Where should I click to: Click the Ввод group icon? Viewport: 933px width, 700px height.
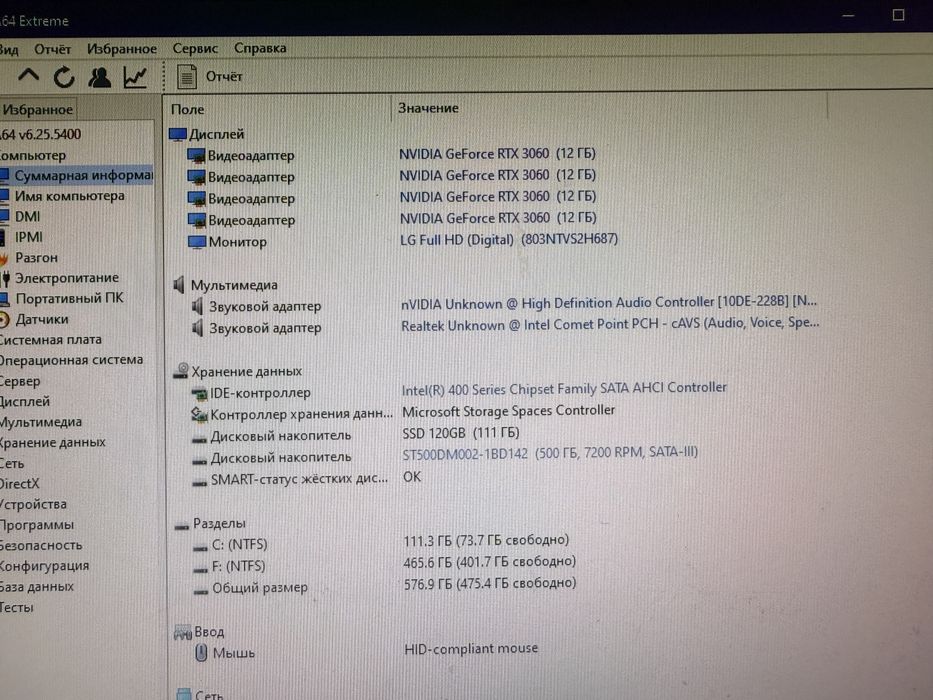pyautogui.click(x=182, y=633)
